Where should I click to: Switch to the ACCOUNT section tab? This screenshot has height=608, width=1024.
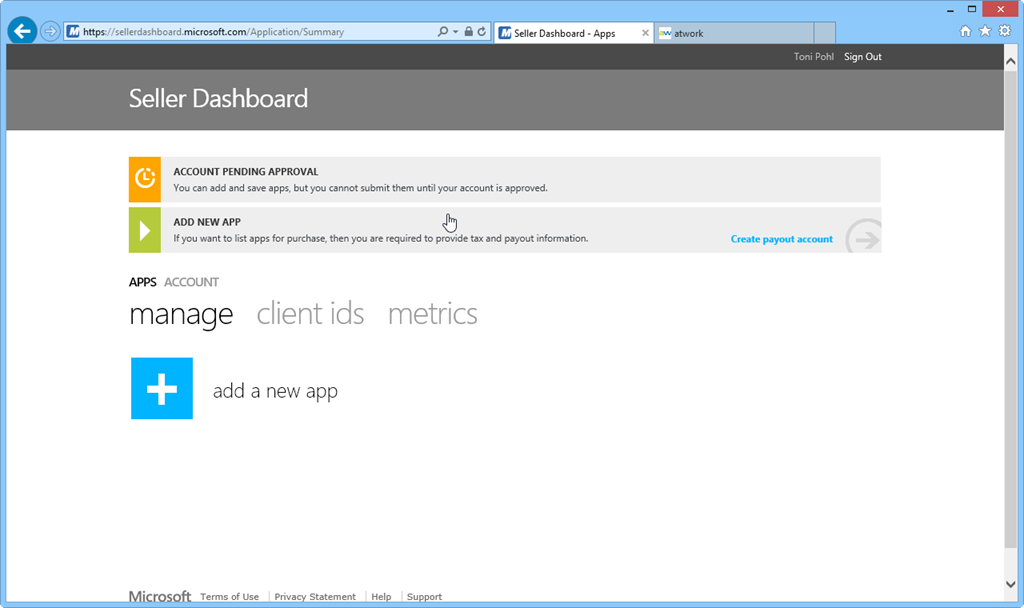[191, 282]
